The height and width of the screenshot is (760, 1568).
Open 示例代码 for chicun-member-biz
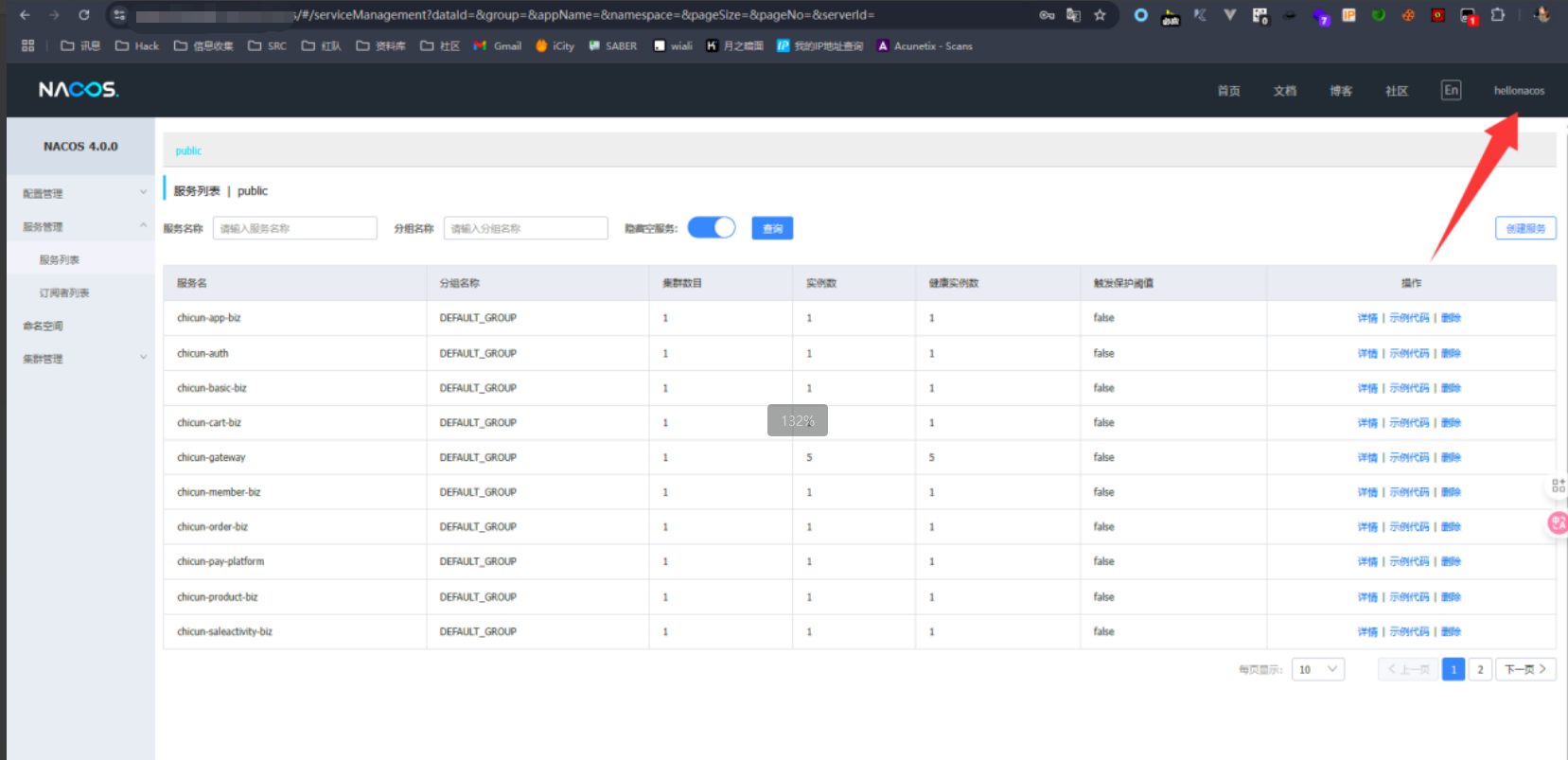pos(1409,492)
